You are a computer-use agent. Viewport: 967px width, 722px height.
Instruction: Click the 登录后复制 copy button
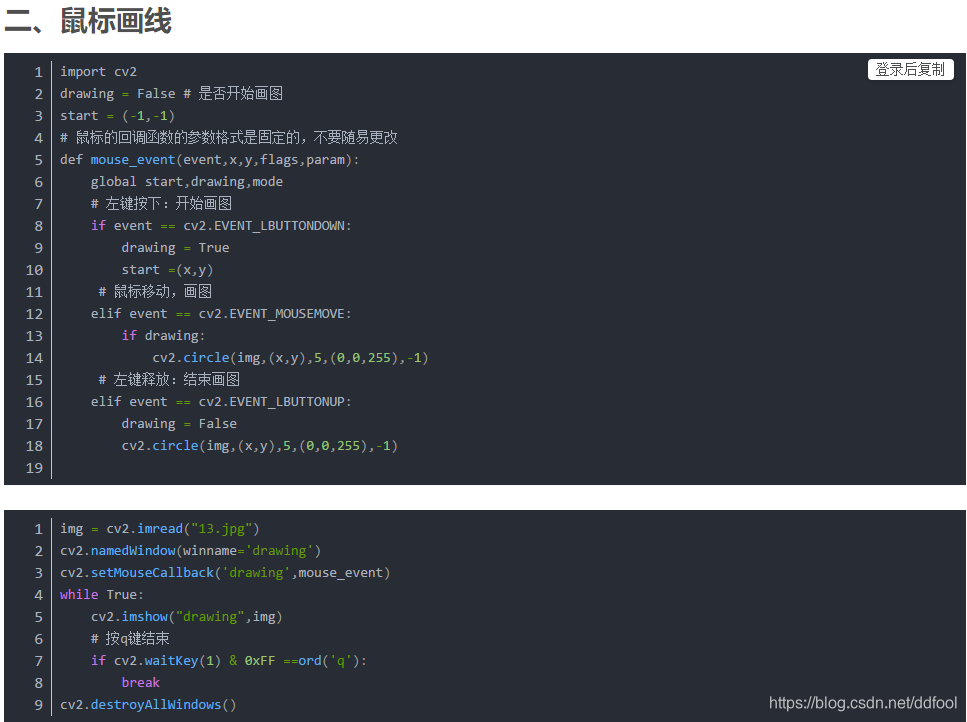pyautogui.click(x=910, y=70)
